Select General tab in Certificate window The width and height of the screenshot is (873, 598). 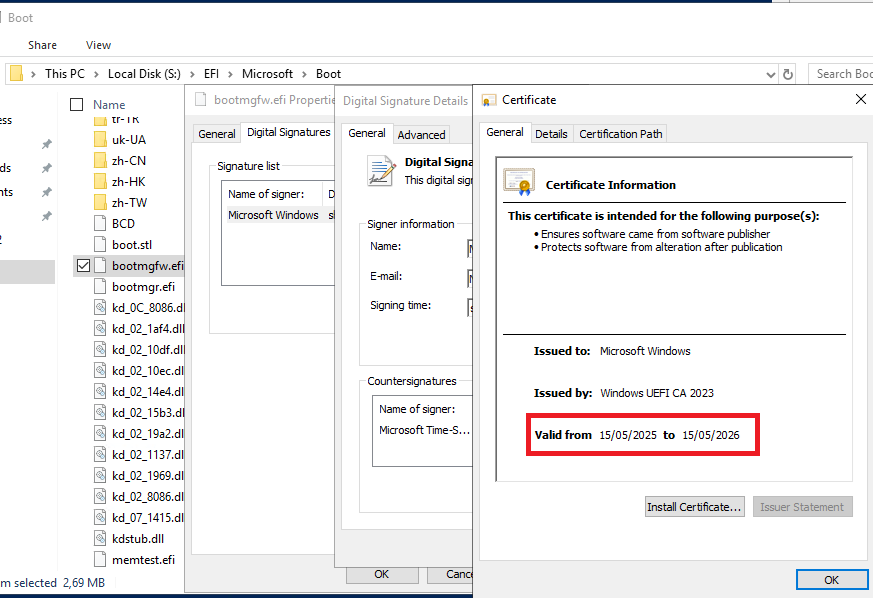pos(504,133)
